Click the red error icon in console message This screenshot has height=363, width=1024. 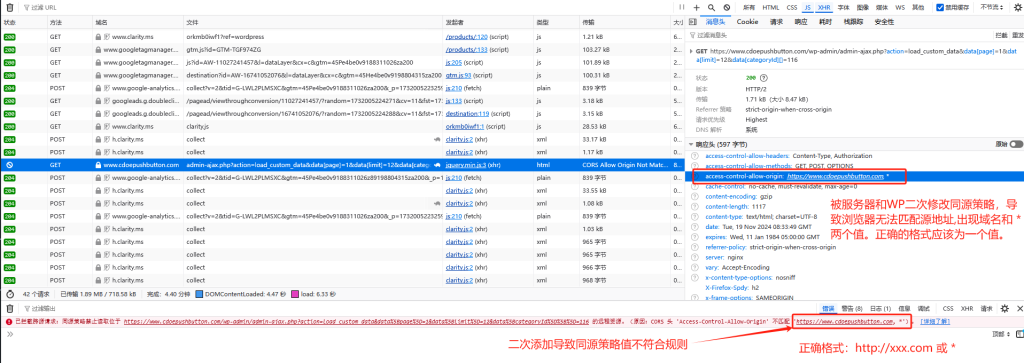click(x=9, y=322)
